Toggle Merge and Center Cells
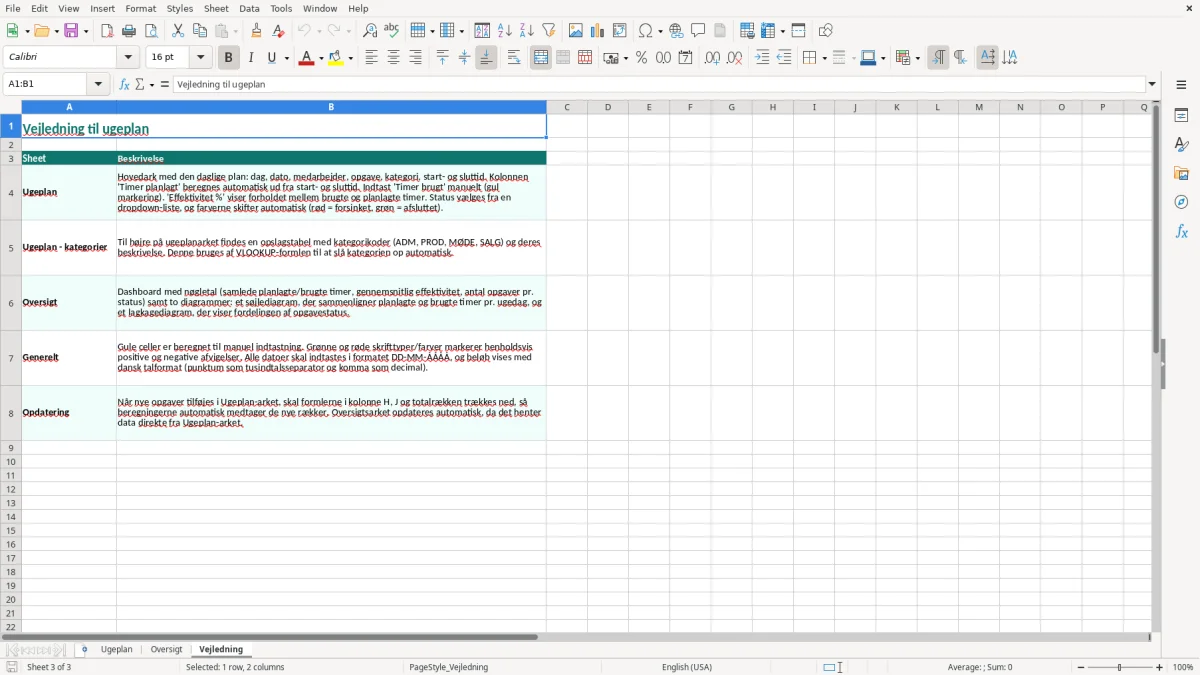This screenshot has width=1200, height=675. click(x=541, y=58)
